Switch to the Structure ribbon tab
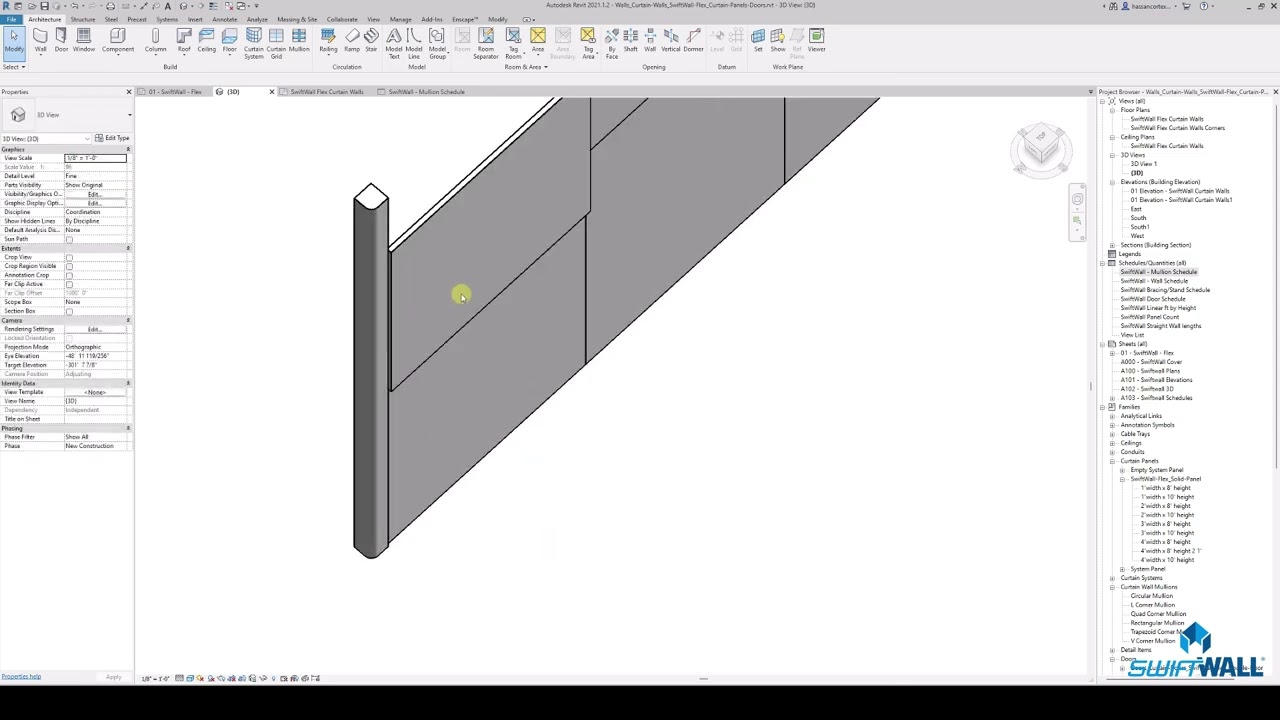The width and height of the screenshot is (1280, 720). tap(83, 19)
